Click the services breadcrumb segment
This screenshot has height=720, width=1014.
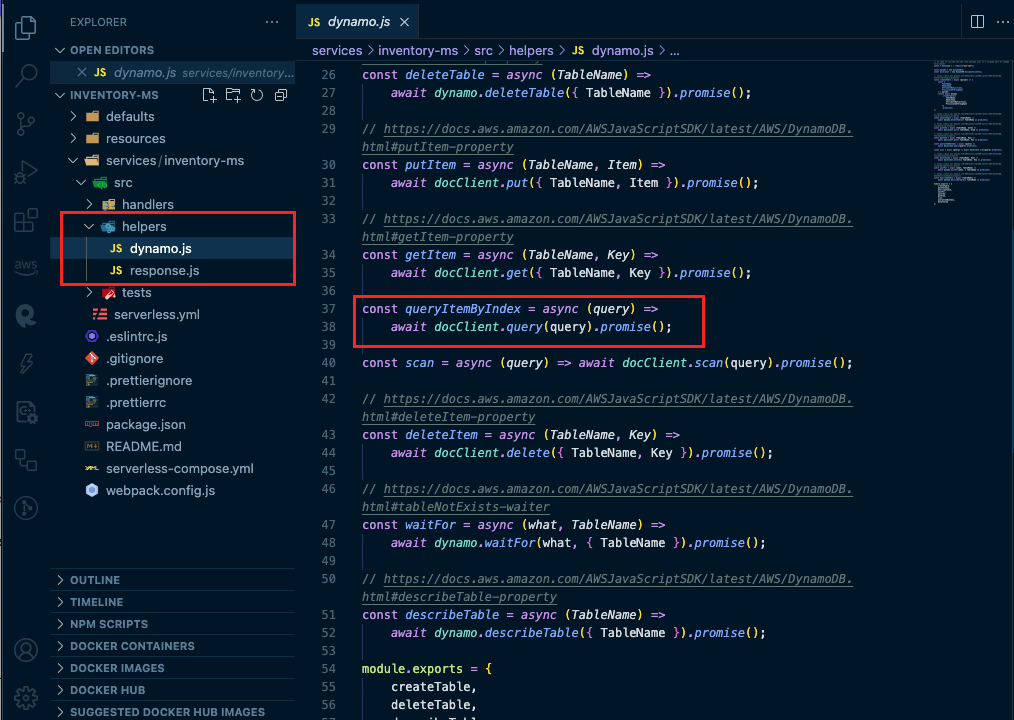tap(337, 50)
